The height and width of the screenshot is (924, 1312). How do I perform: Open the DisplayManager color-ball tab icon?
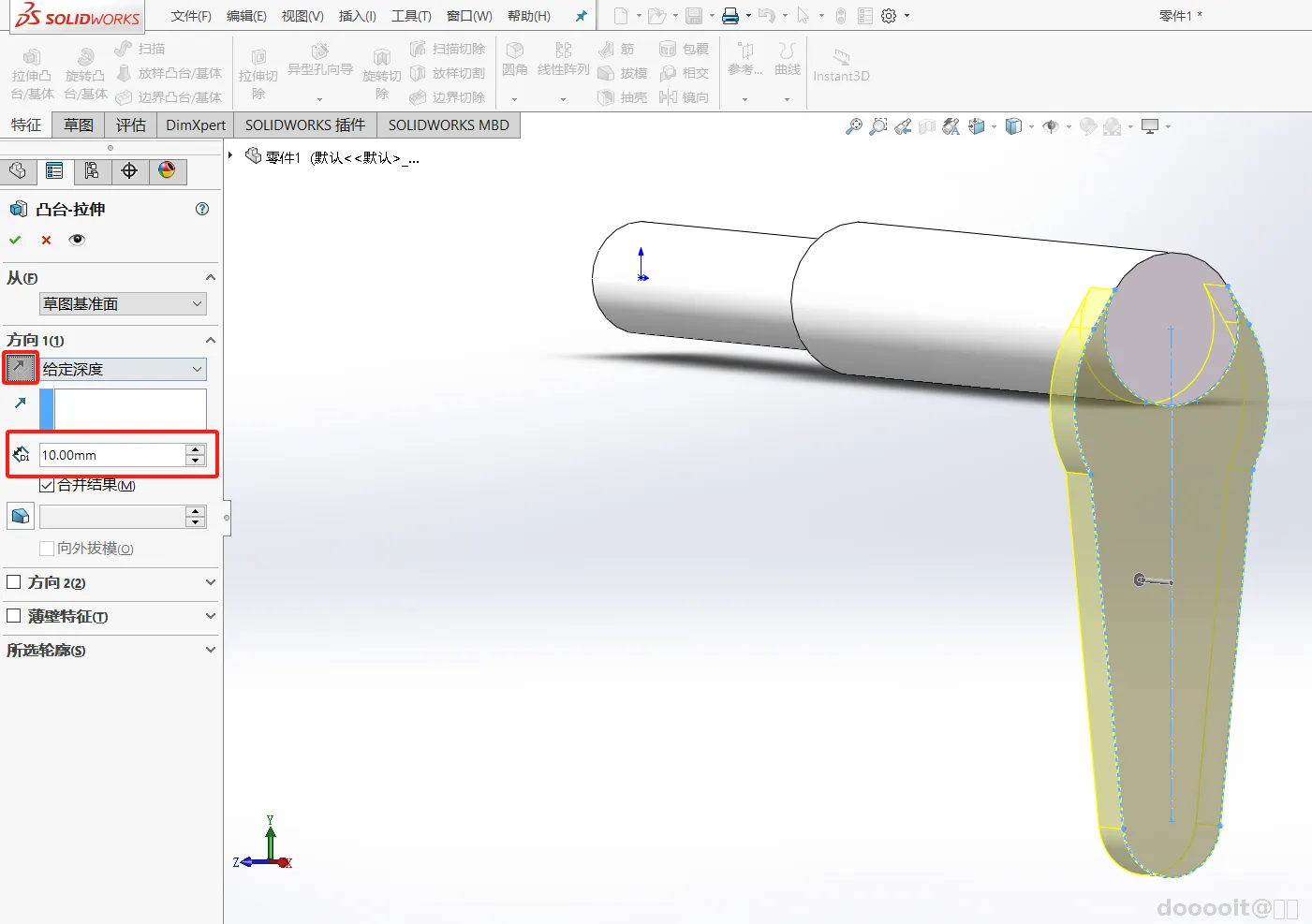(x=167, y=170)
